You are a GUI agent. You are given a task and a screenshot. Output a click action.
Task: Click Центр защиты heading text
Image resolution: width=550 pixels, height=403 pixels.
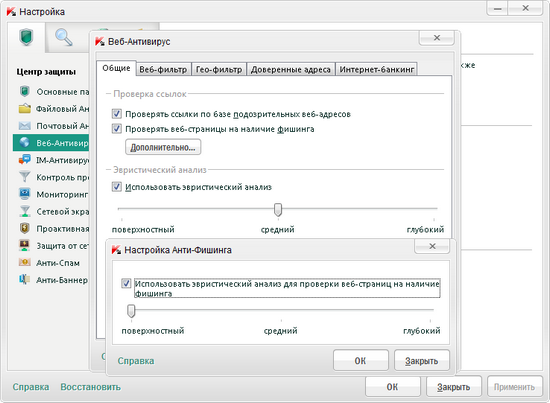[46, 72]
